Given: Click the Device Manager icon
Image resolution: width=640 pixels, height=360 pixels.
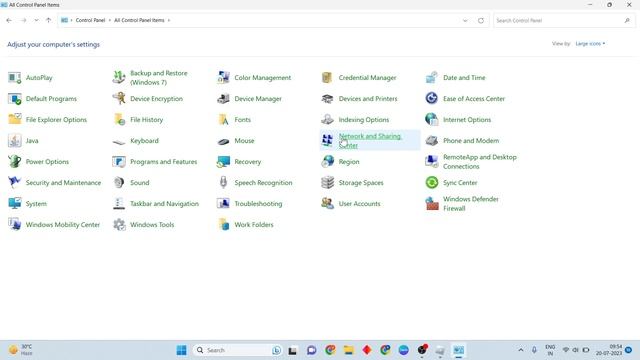Looking at the screenshot, I should [223, 99].
